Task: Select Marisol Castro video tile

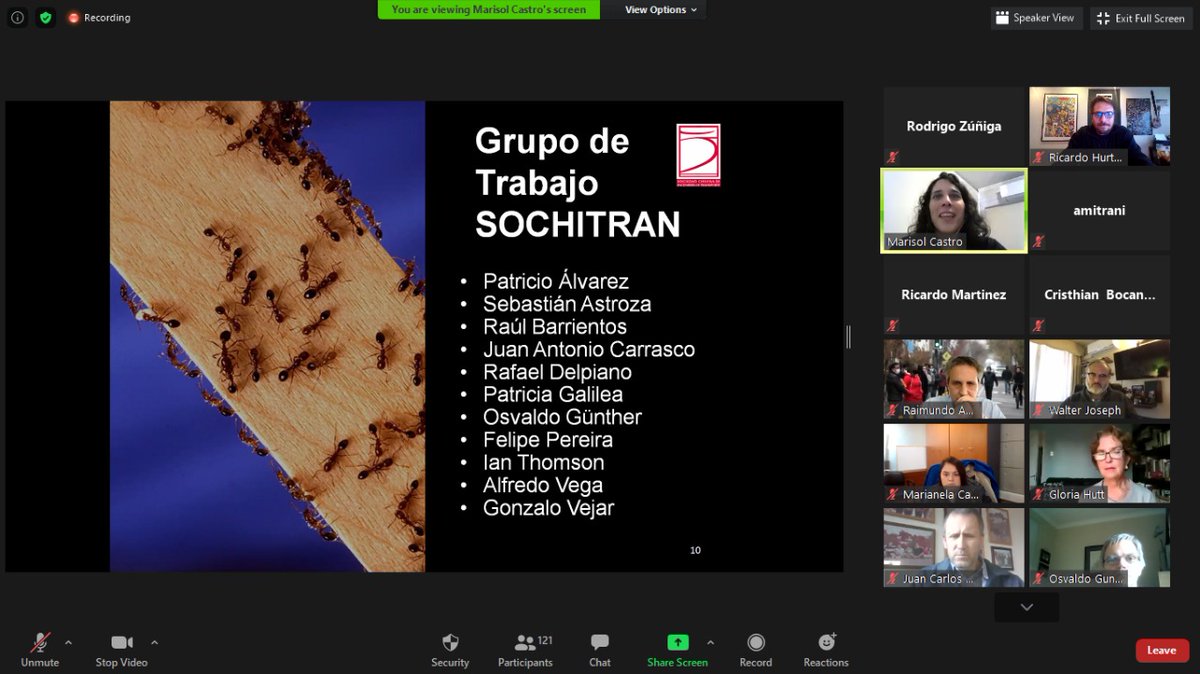Action: 954,210
